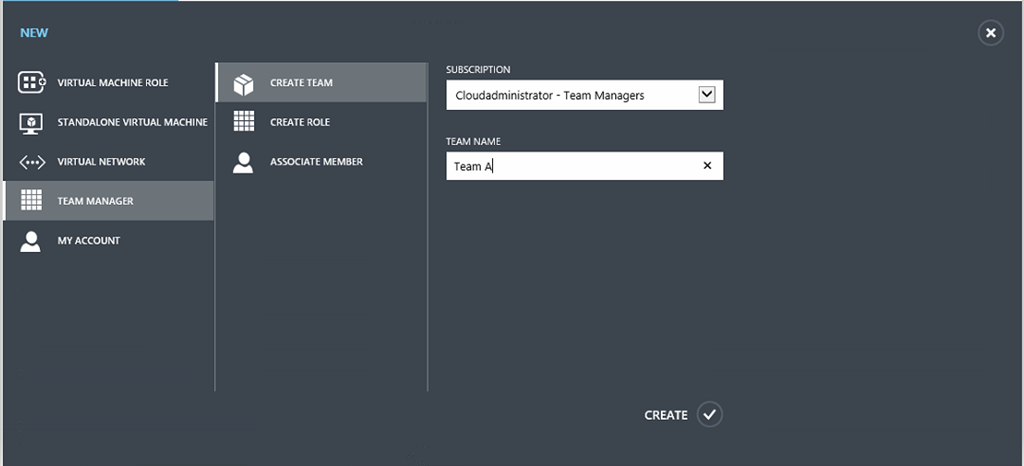Click the Standalone Virtual Machine monitor icon
The width and height of the screenshot is (1024, 466).
pos(31,122)
